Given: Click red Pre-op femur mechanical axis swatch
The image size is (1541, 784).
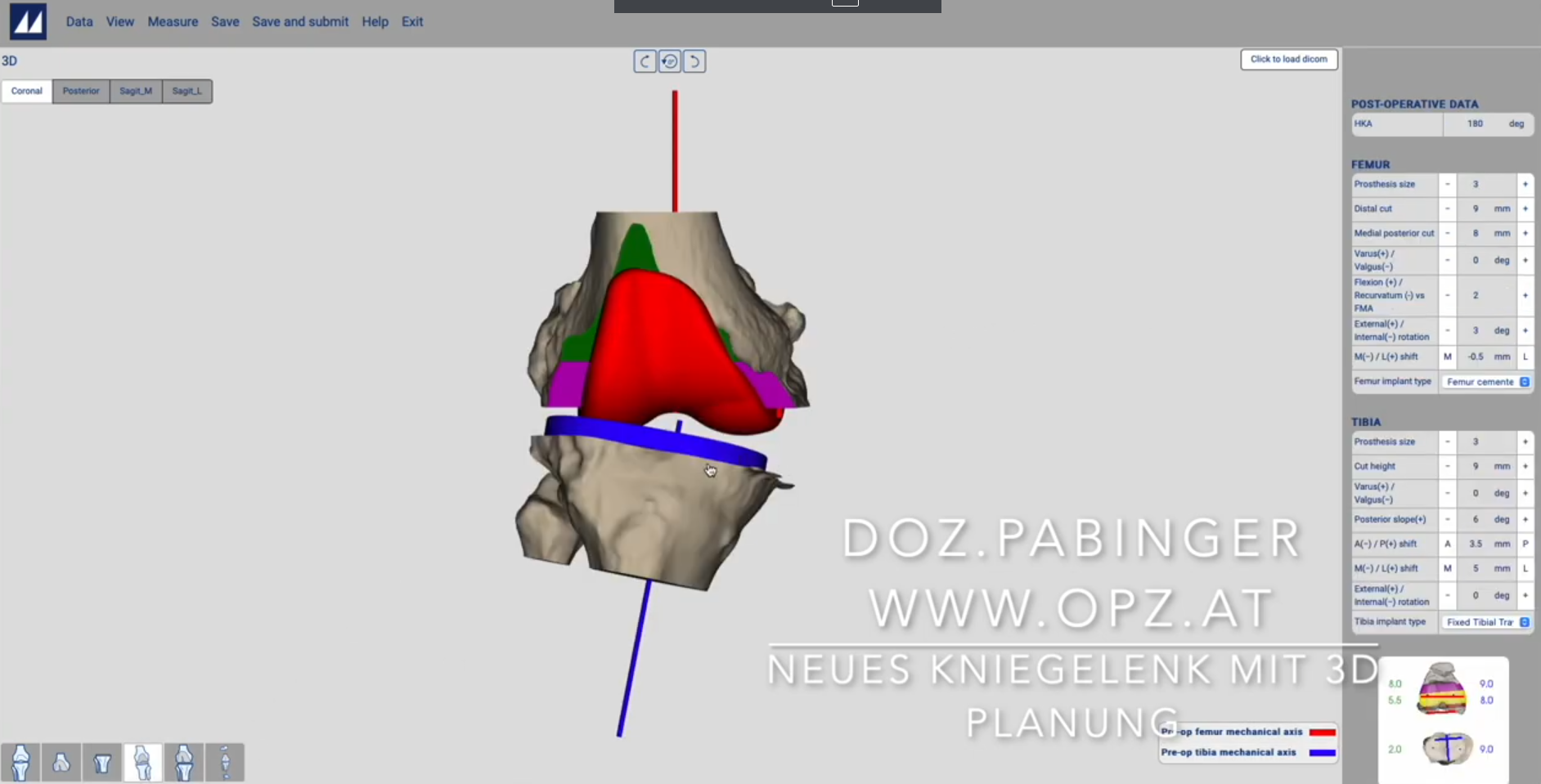Looking at the screenshot, I should 1322,732.
